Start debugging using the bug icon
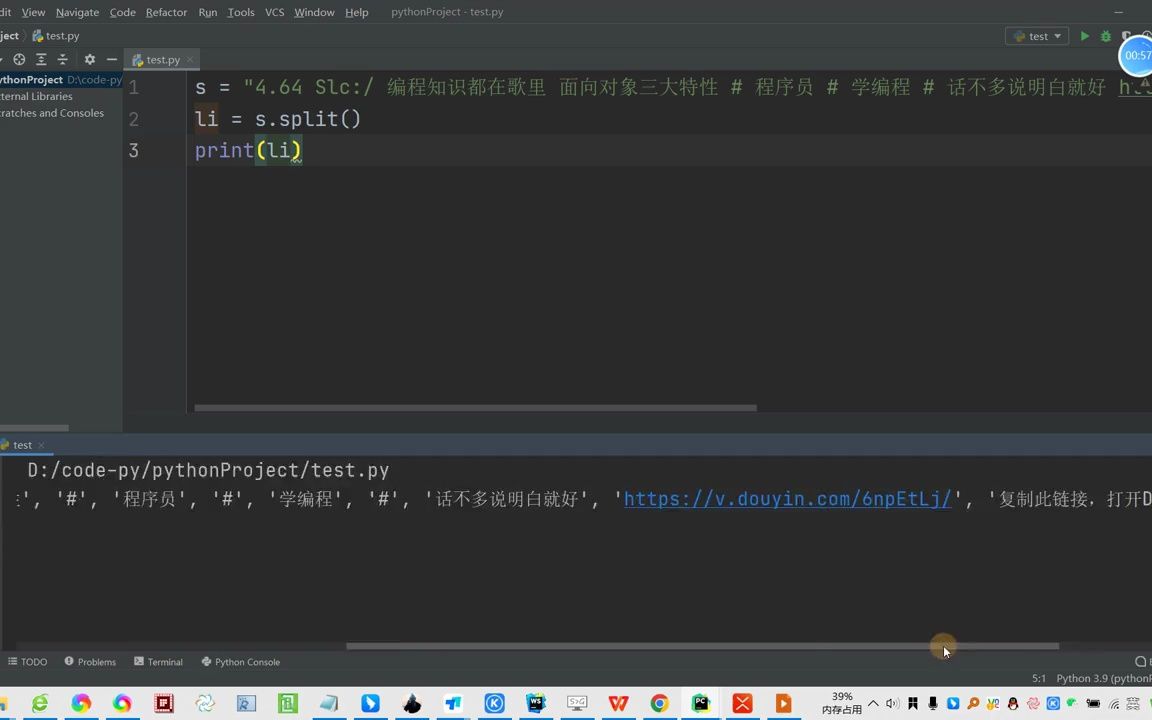The image size is (1152, 720). [1105, 35]
